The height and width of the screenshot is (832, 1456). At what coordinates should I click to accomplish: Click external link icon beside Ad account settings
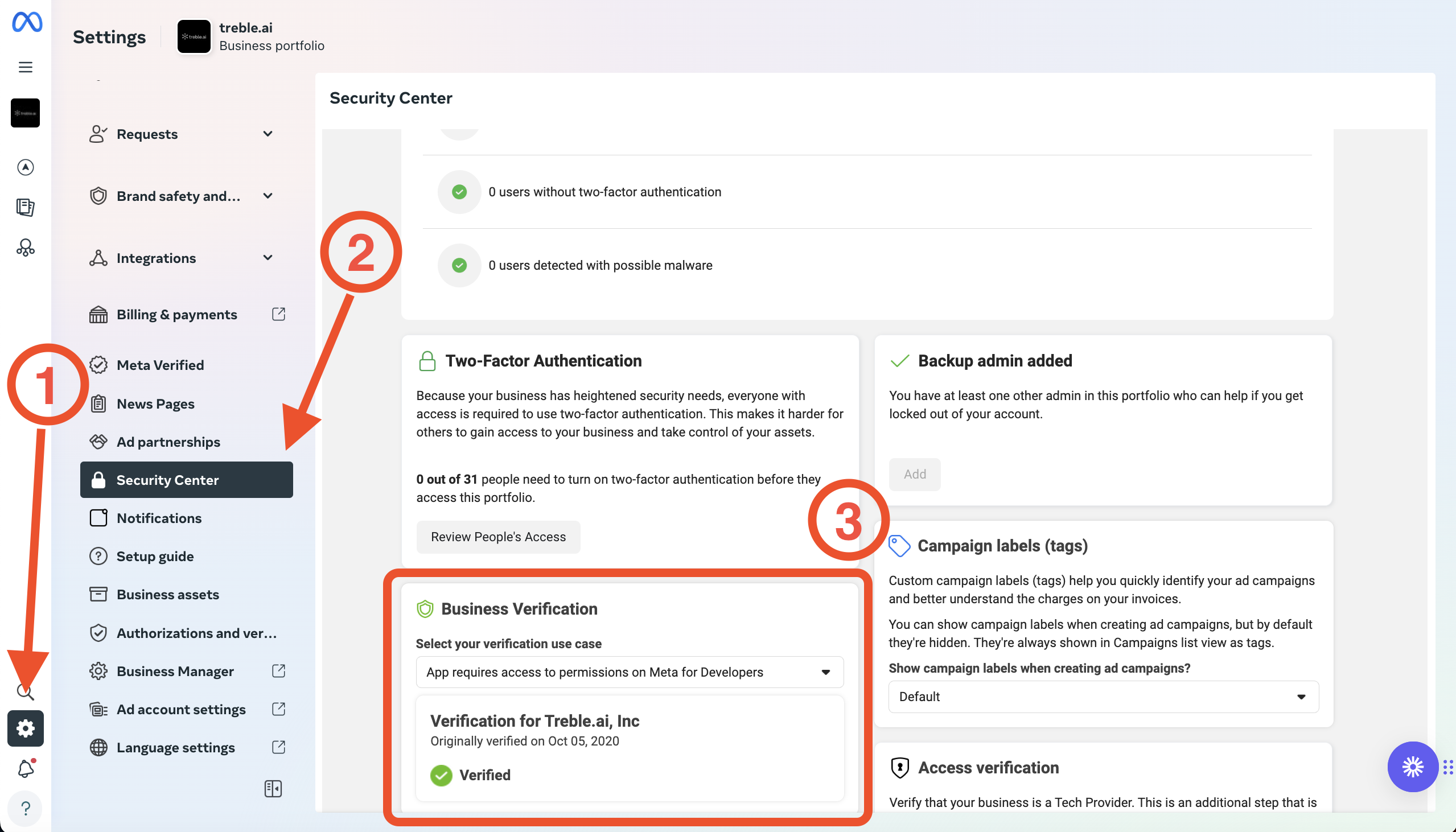pos(279,709)
